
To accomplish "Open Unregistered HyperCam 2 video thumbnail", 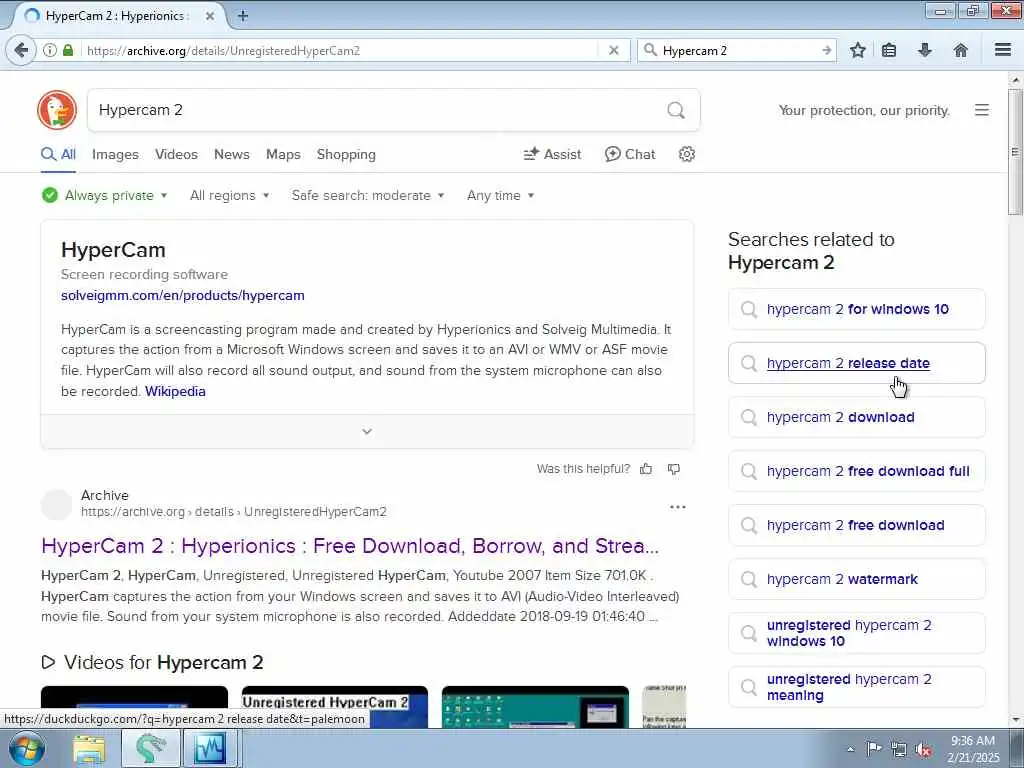I will point(335,707).
